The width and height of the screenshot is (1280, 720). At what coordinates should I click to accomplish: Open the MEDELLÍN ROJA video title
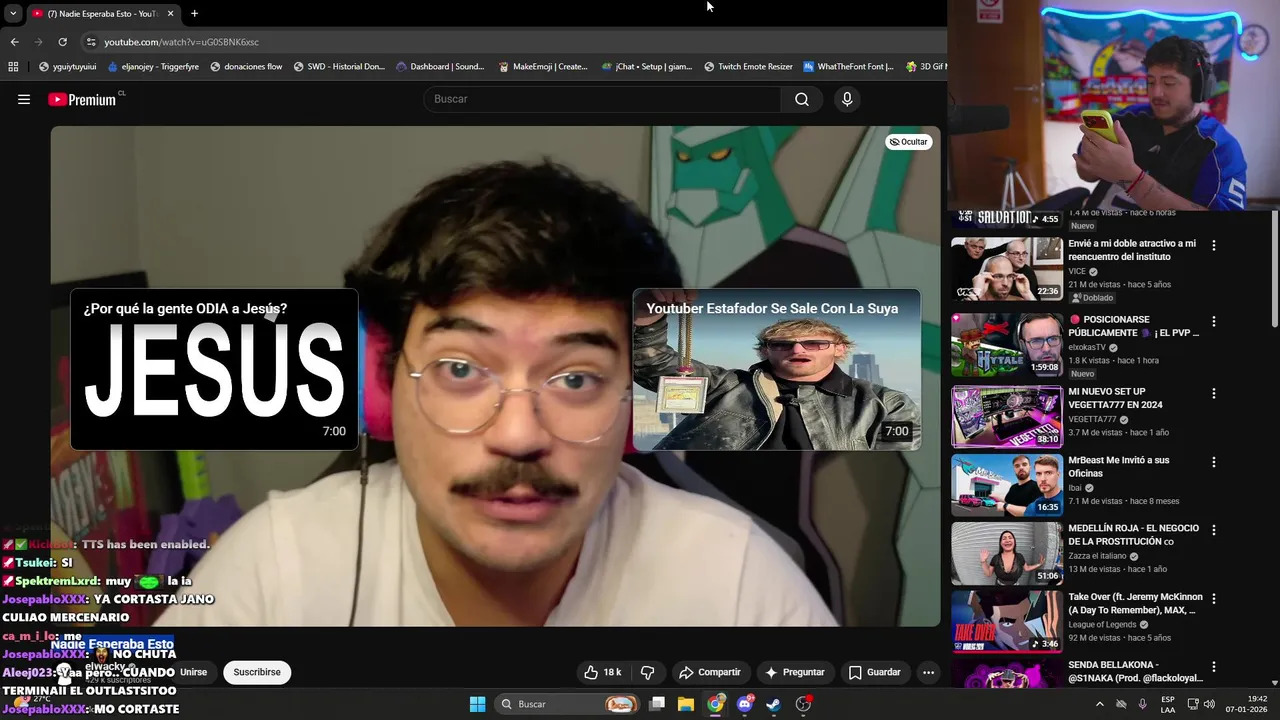point(1133,535)
